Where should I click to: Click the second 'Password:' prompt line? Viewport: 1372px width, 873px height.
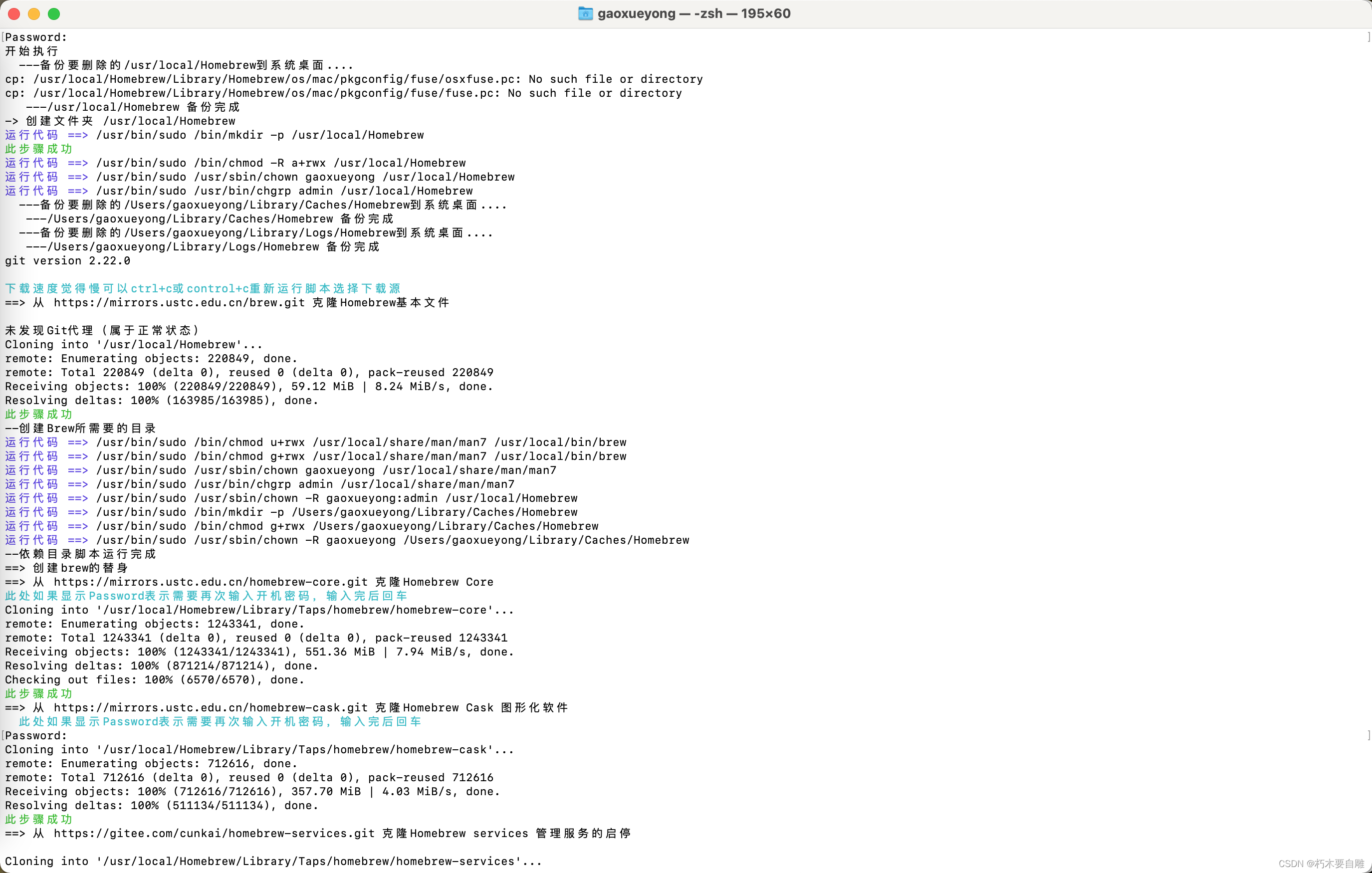point(36,736)
